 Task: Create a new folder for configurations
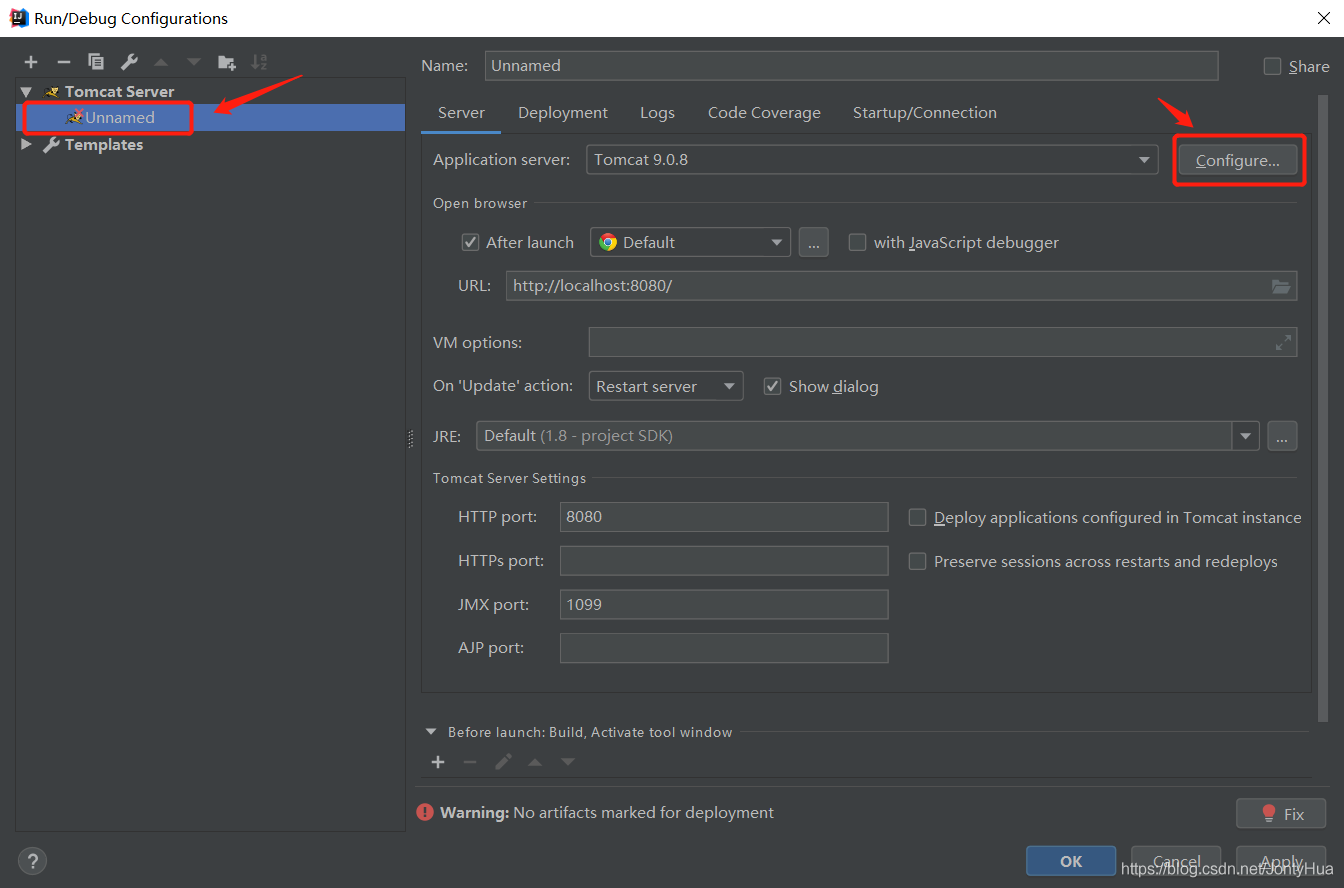point(227,61)
